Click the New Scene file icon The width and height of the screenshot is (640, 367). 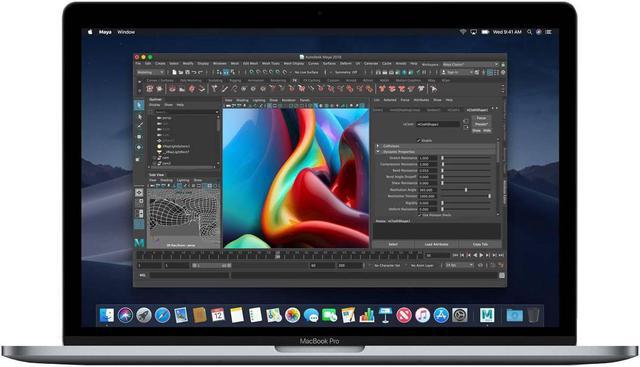(x=174, y=72)
